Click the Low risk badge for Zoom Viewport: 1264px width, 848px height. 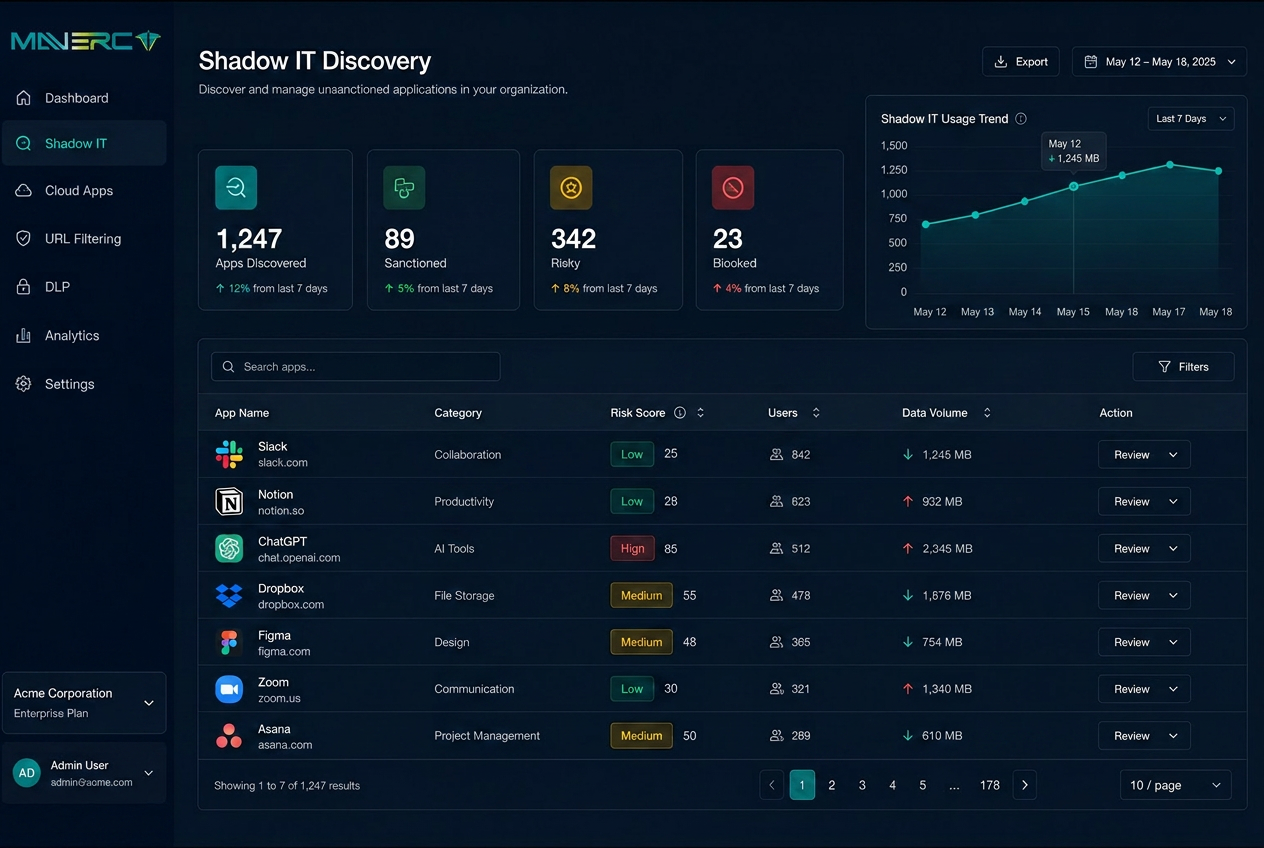tap(632, 689)
